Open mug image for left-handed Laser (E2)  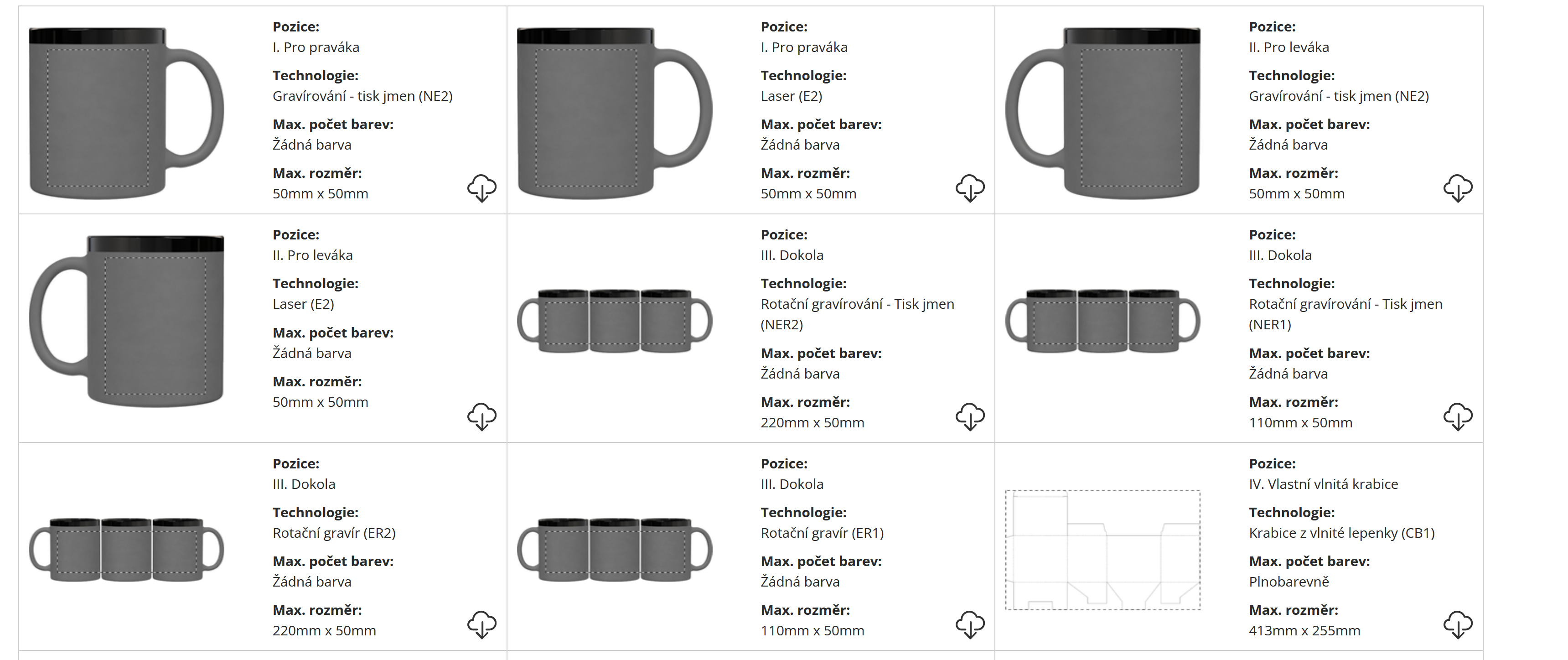tap(126, 321)
